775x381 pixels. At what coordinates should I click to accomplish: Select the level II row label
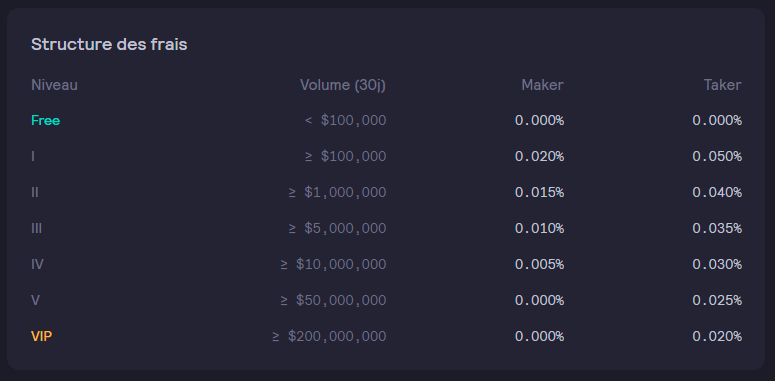pos(35,193)
